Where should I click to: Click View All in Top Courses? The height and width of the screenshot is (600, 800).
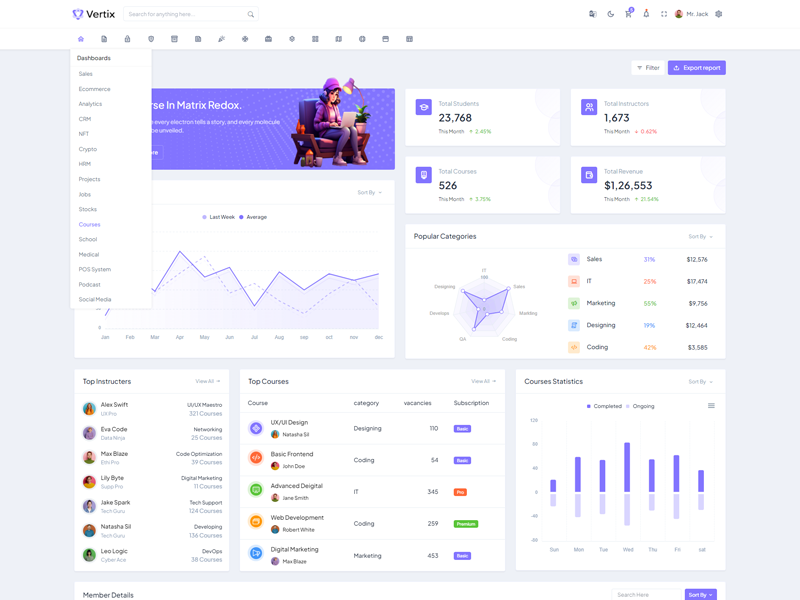click(x=483, y=381)
